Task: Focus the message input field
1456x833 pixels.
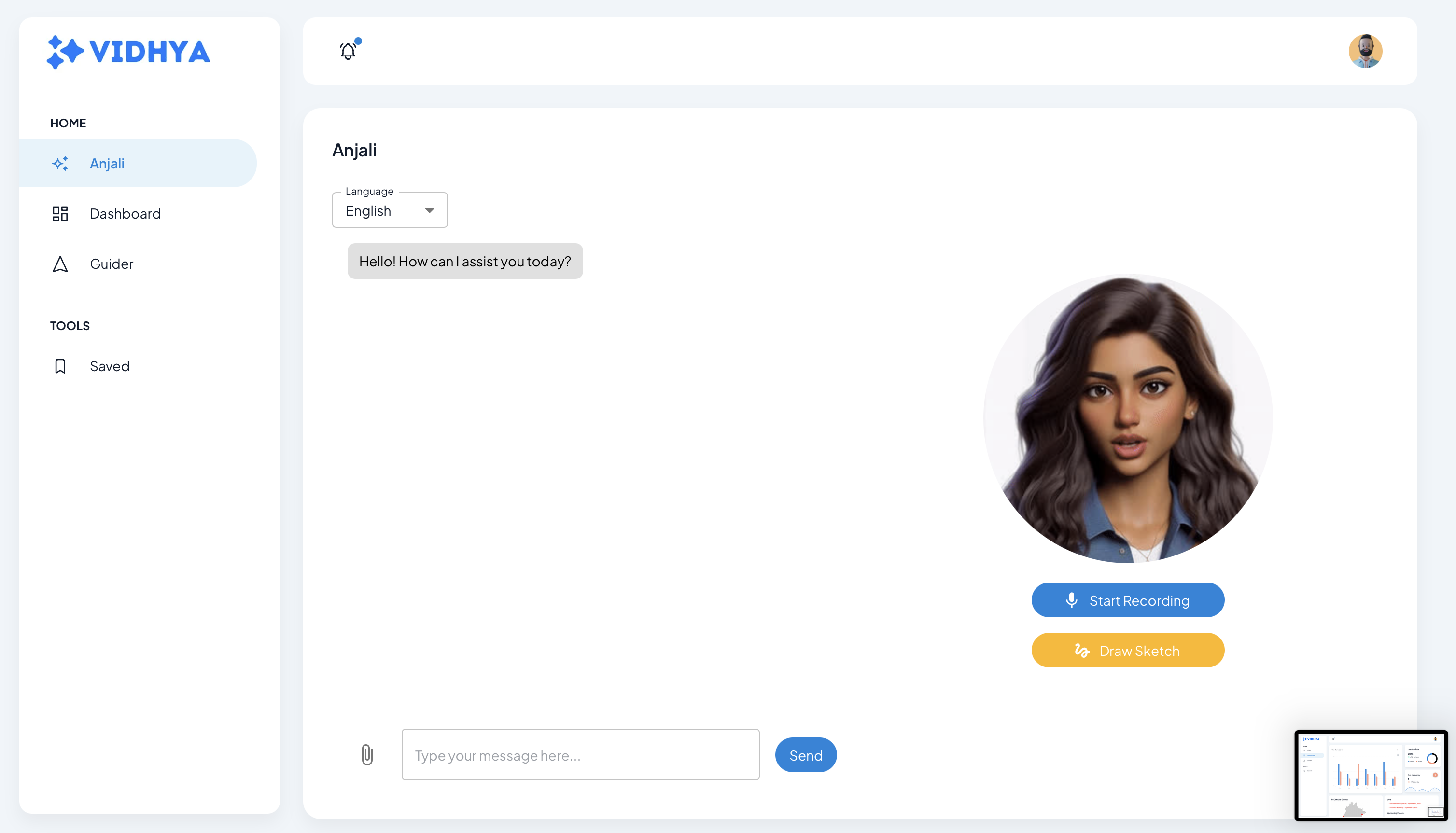Action: point(580,755)
